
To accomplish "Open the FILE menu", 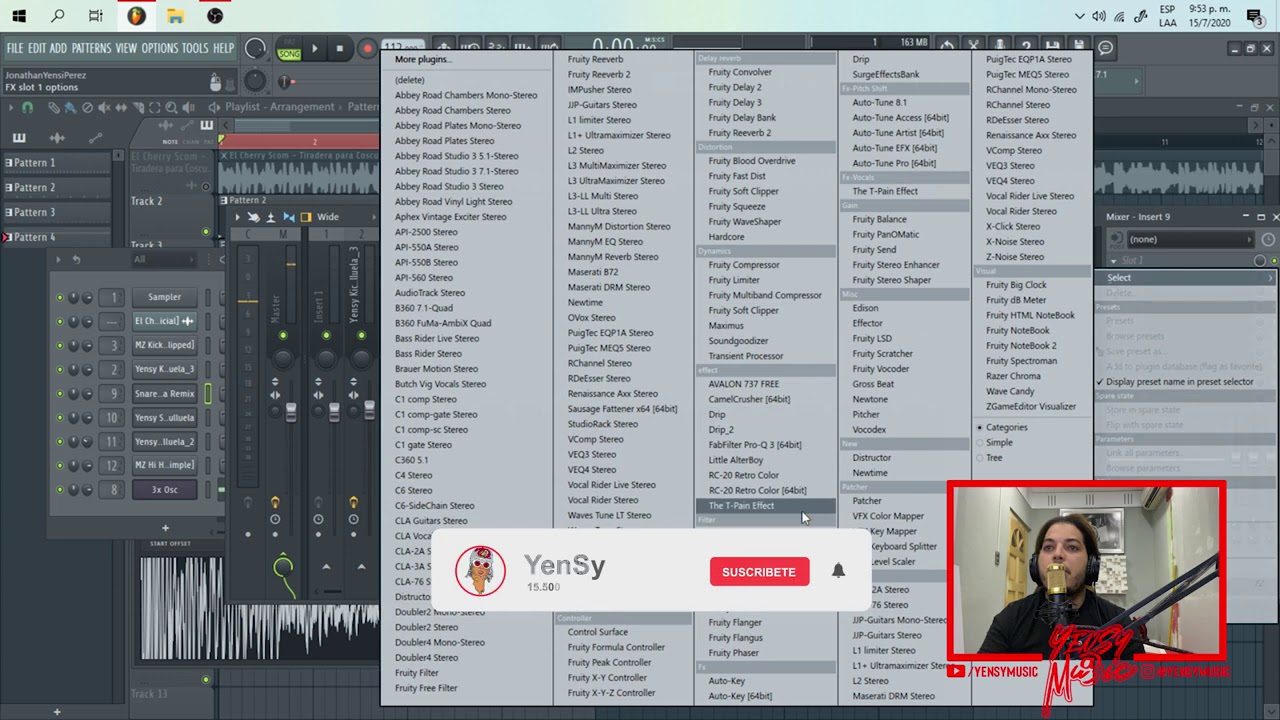I will tap(15, 48).
